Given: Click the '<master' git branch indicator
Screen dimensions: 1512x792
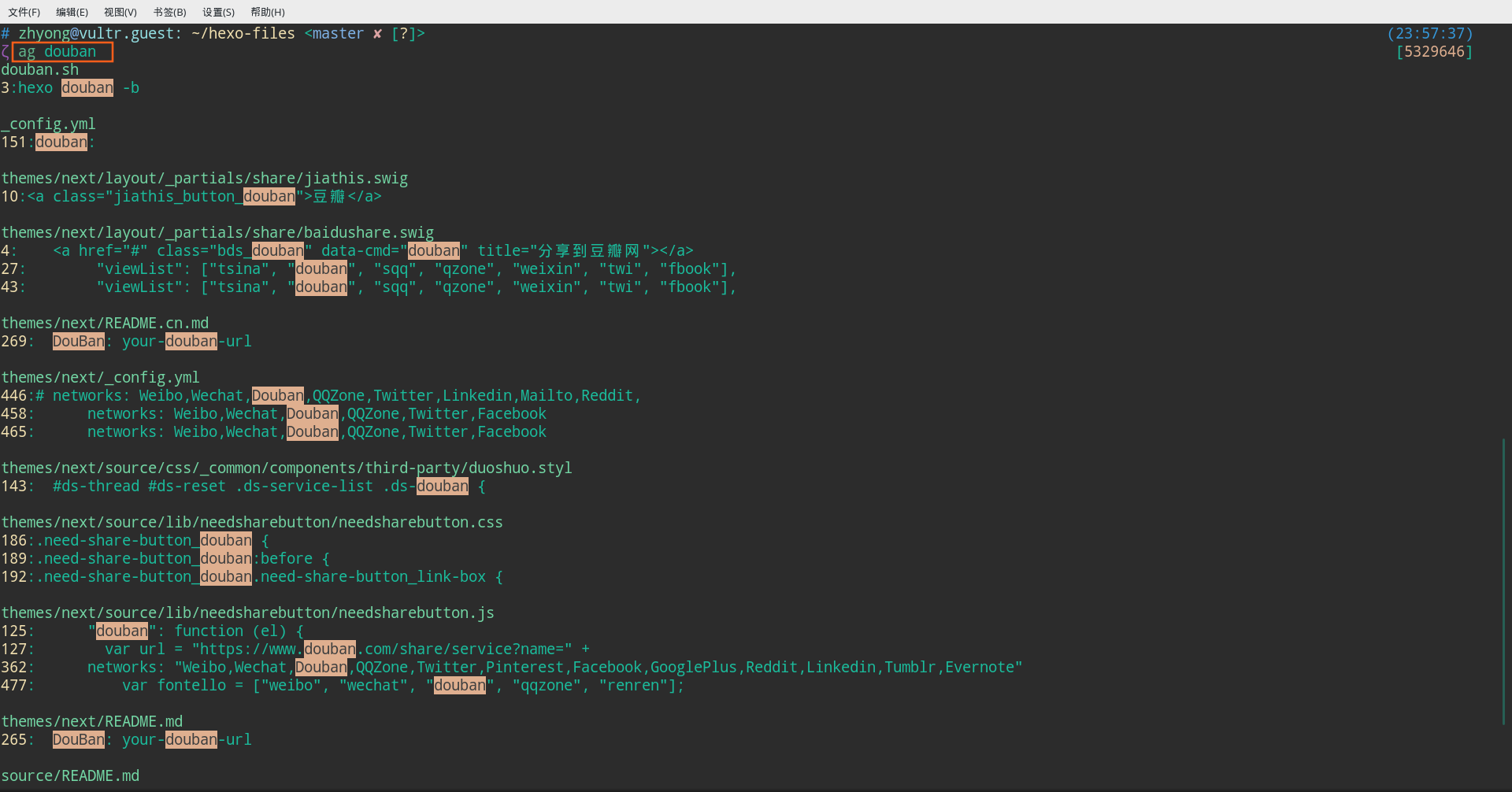Looking at the screenshot, I should (334, 34).
